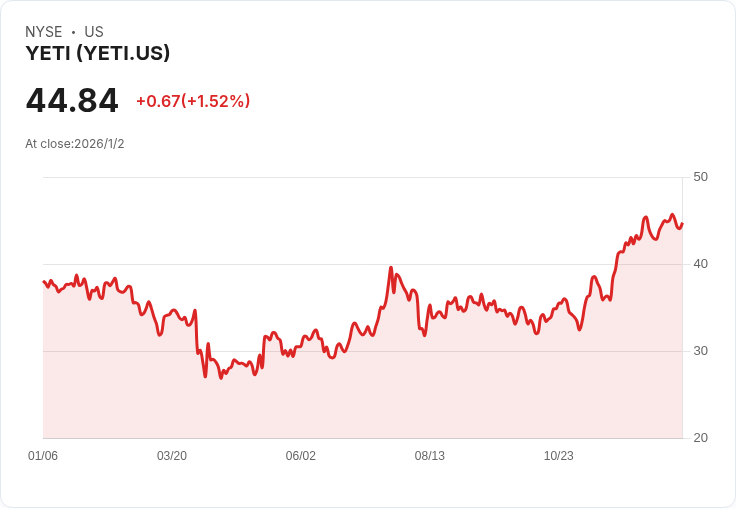Click the chart's lowest trough in April

click(x=221, y=377)
